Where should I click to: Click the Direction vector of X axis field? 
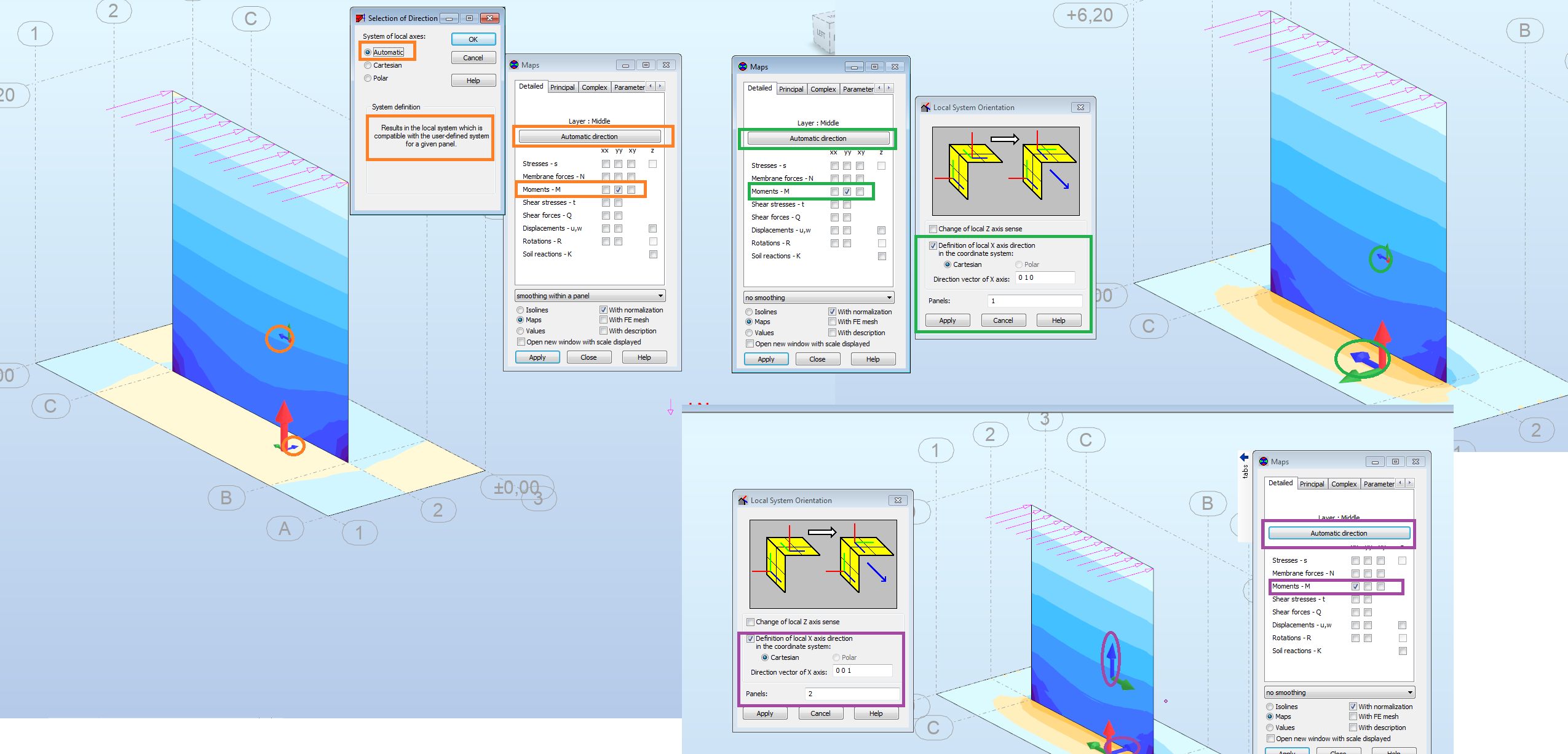pos(1045,278)
